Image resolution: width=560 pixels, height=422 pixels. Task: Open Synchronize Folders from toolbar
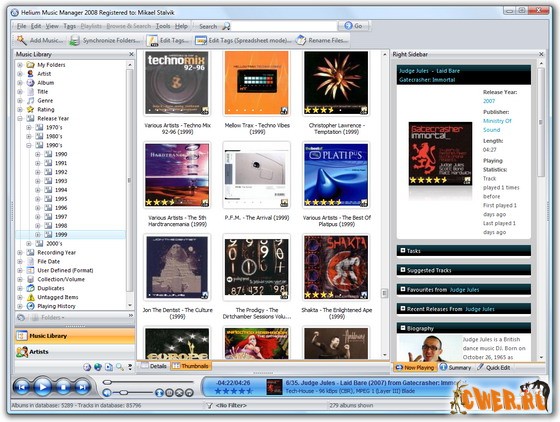(105, 40)
